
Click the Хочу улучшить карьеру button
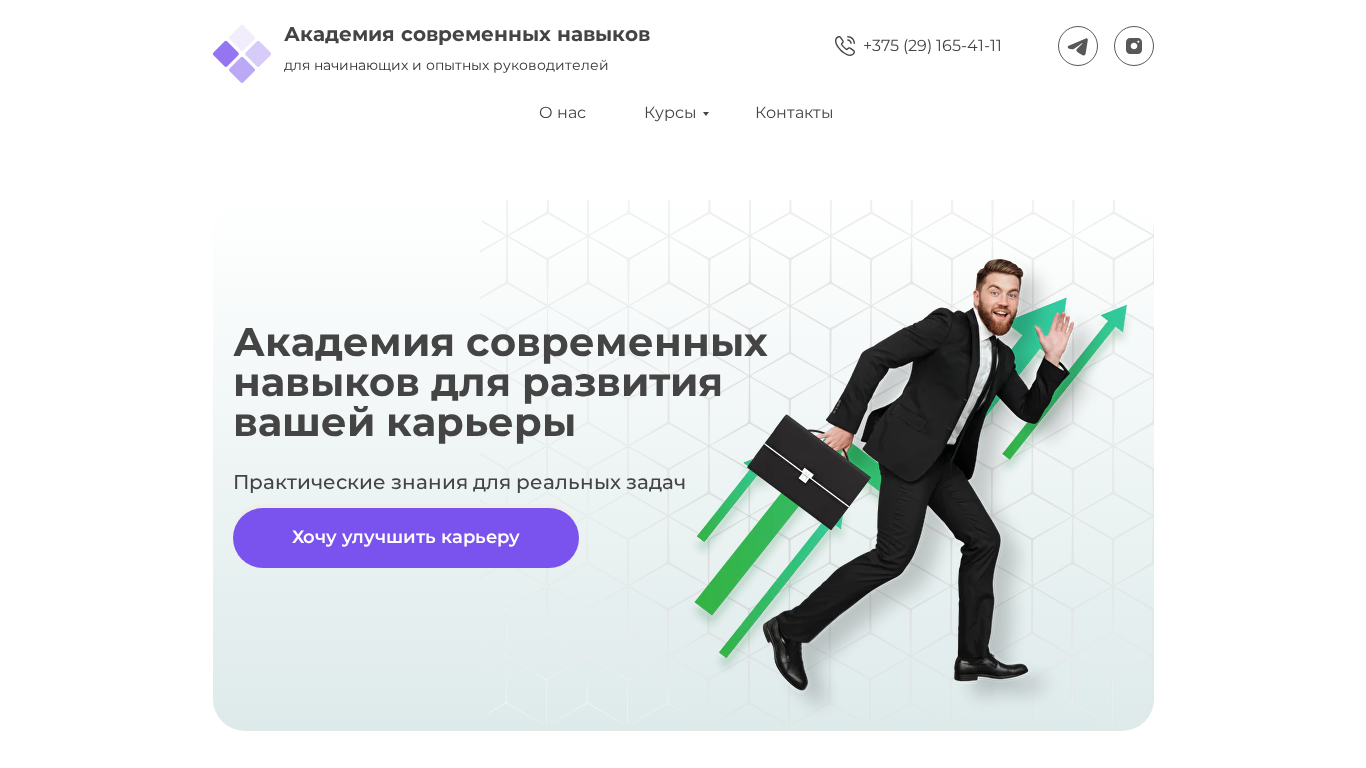click(x=406, y=538)
